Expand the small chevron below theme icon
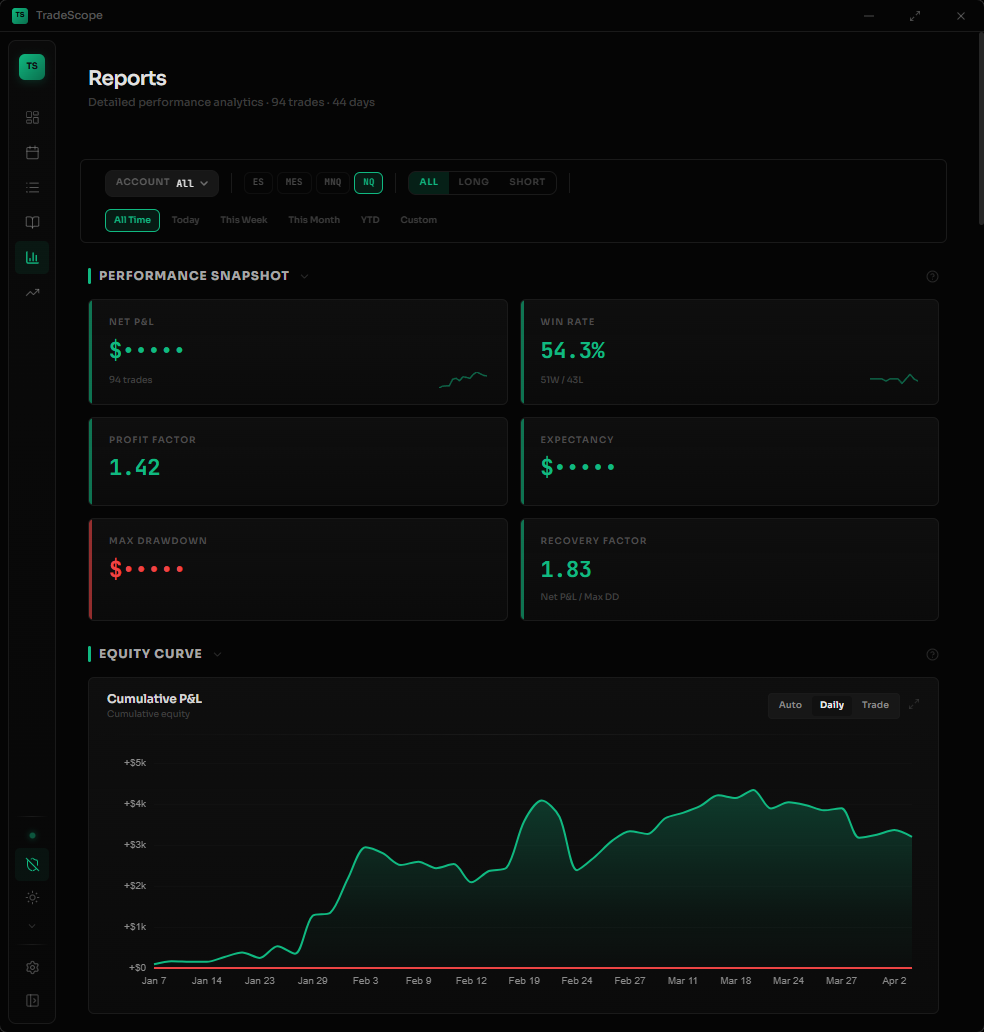 (x=32, y=926)
